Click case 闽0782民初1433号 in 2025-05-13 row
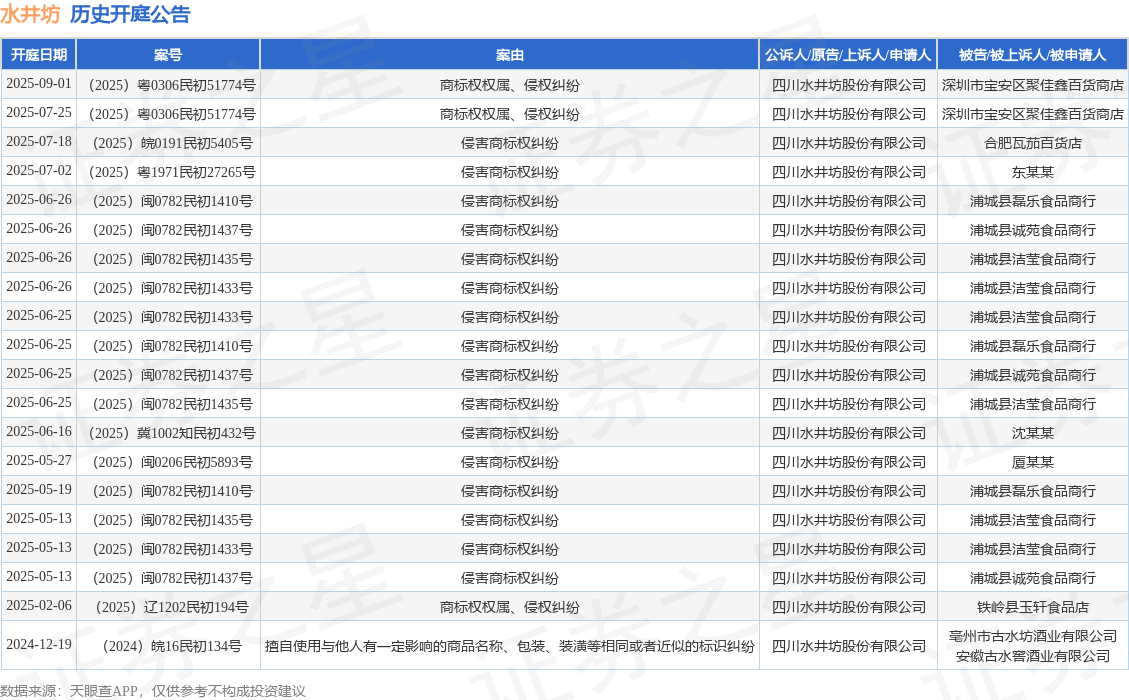The image size is (1129, 700). (x=172, y=549)
